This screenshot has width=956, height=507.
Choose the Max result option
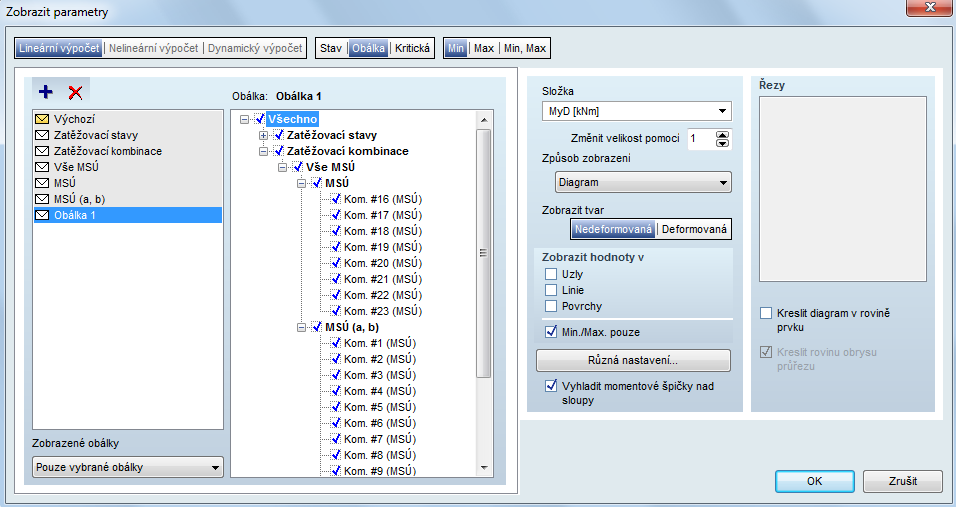point(484,48)
